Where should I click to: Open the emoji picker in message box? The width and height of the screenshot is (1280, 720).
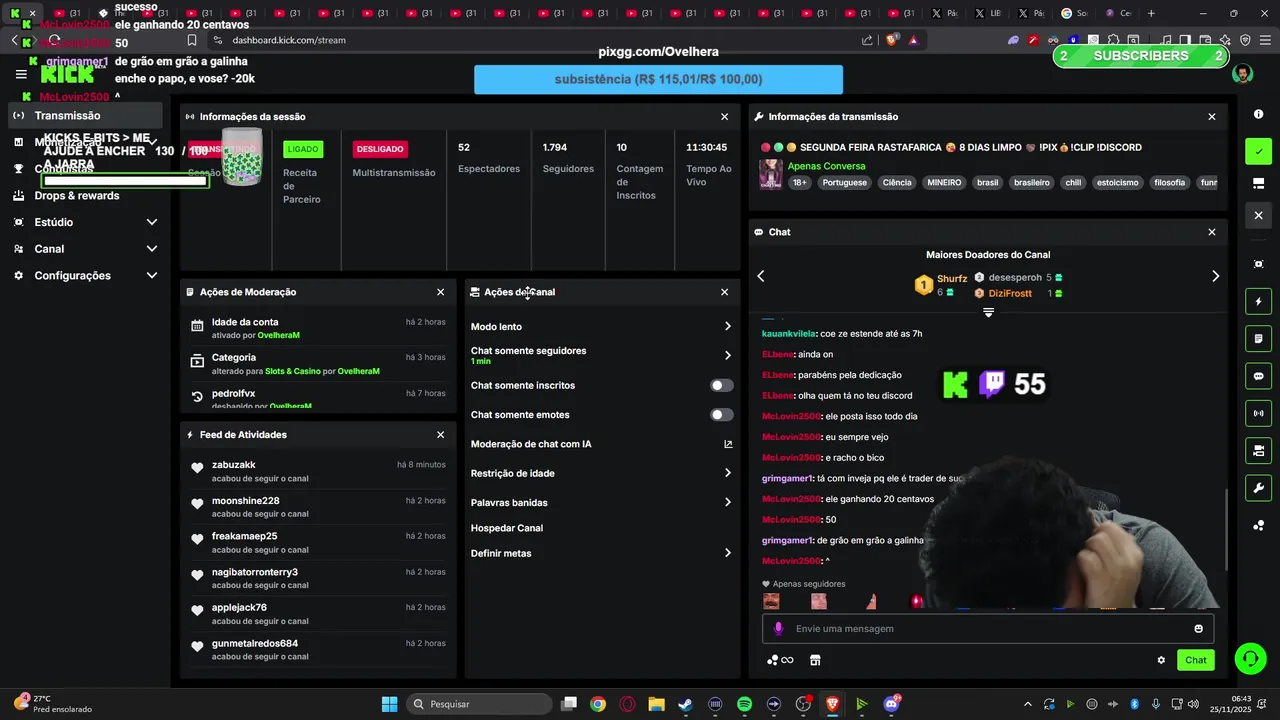click(x=1198, y=629)
